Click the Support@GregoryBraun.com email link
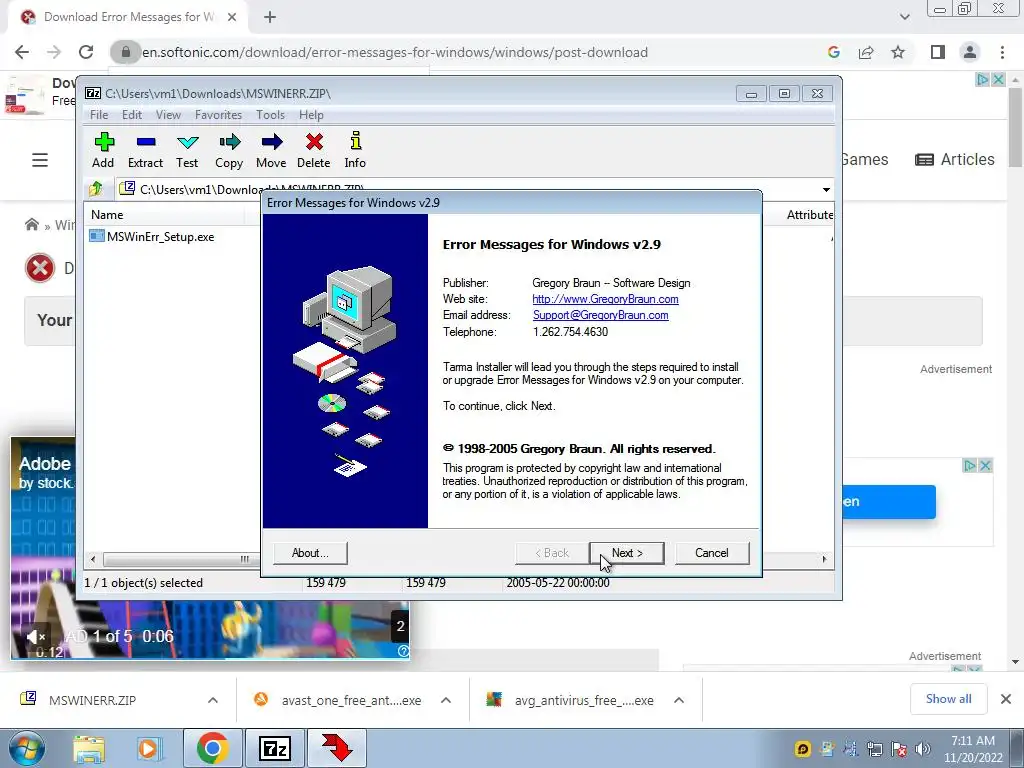The width and height of the screenshot is (1024, 768). (601, 315)
